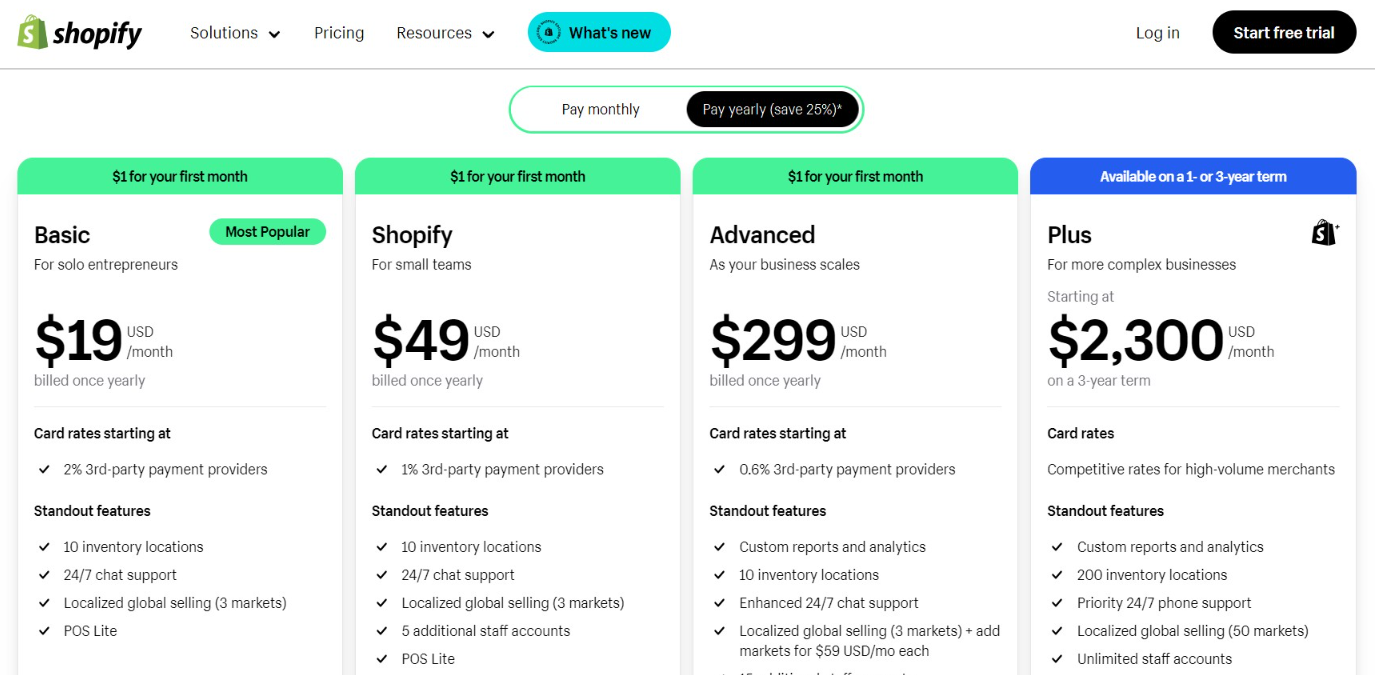
Task: Click checkmark next to Unlimited staff accounts
Action: 1058,659
